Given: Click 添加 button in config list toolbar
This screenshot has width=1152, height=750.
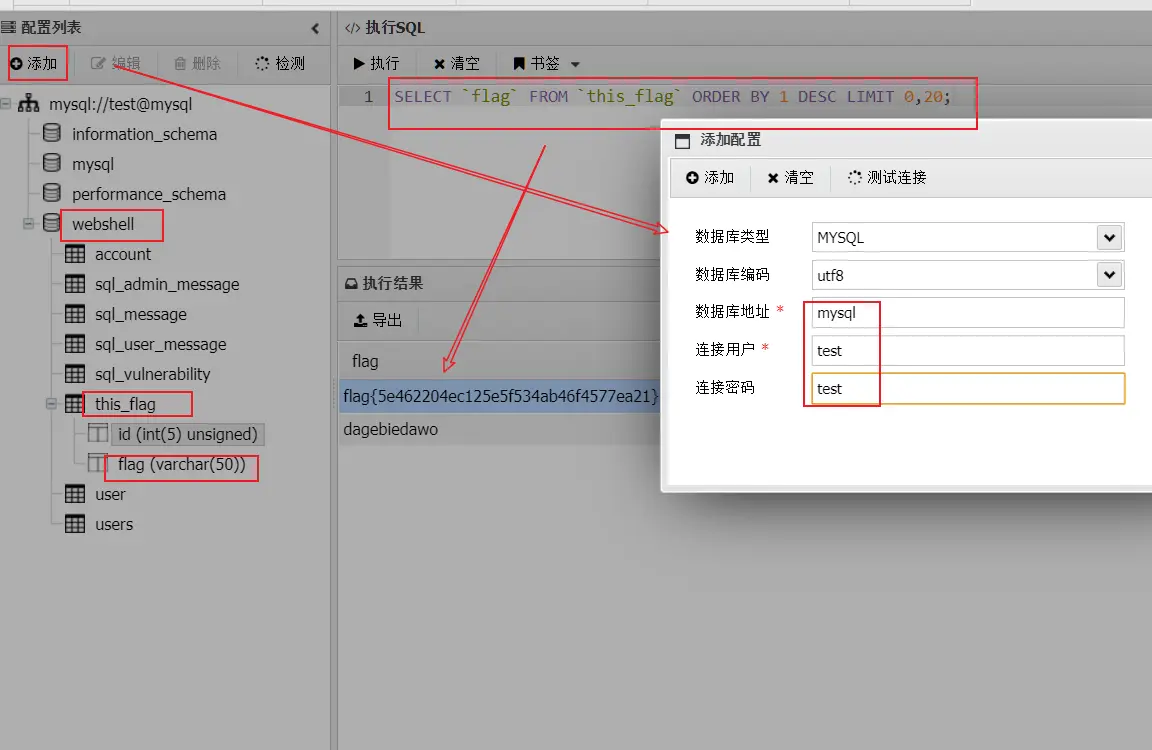Looking at the screenshot, I should 34,63.
